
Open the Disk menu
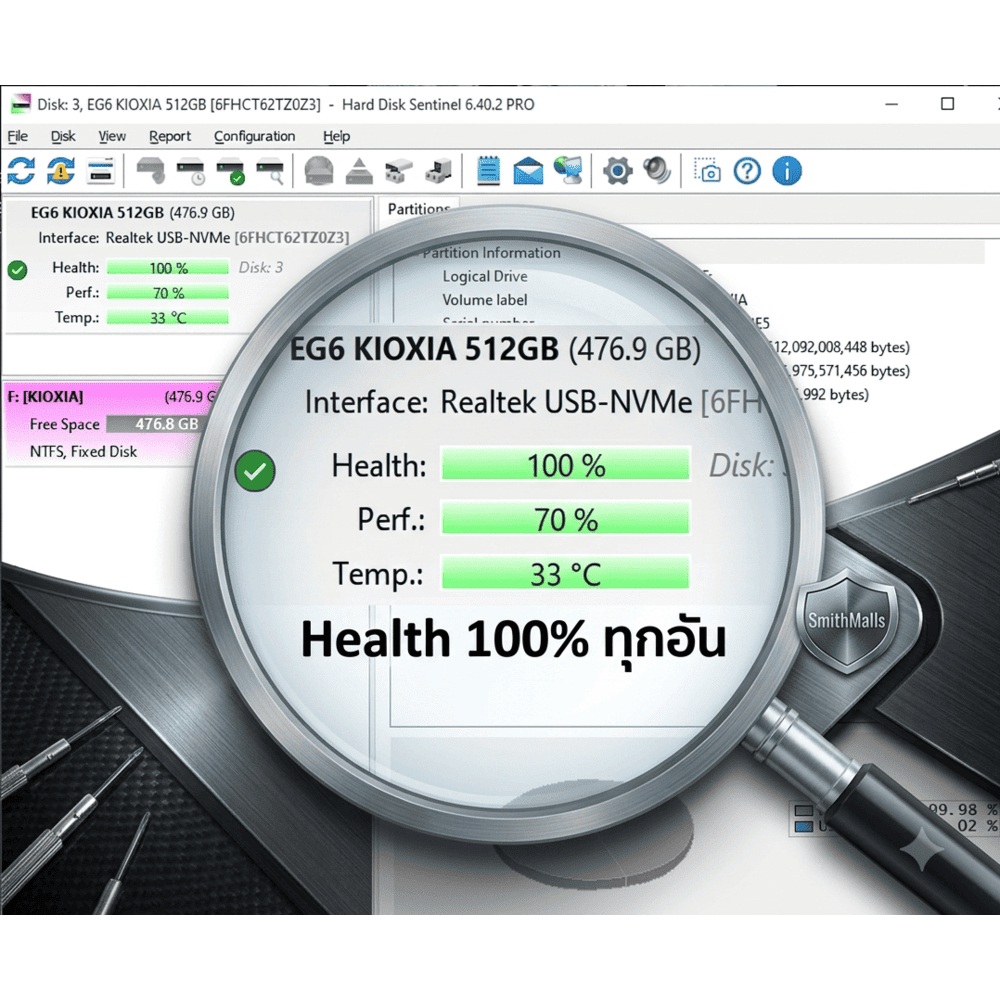click(63, 136)
